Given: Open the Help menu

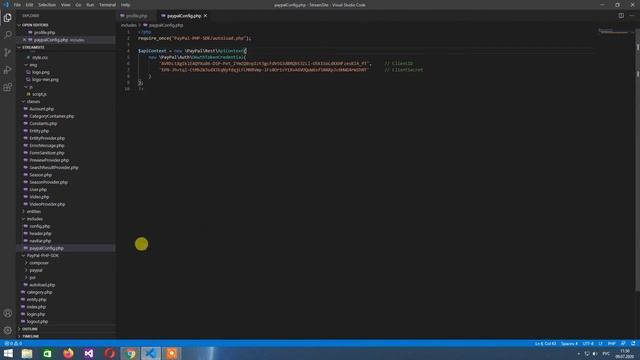Looking at the screenshot, I should pos(125,5).
